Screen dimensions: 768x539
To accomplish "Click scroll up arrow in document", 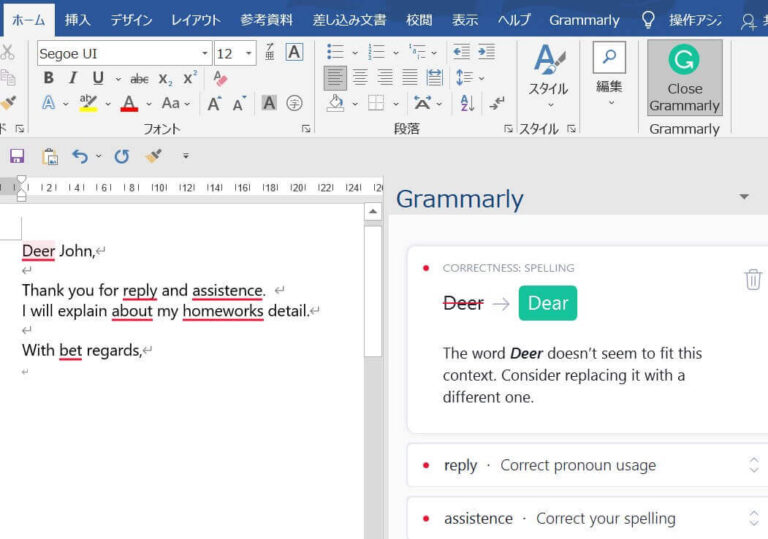I will (x=373, y=212).
